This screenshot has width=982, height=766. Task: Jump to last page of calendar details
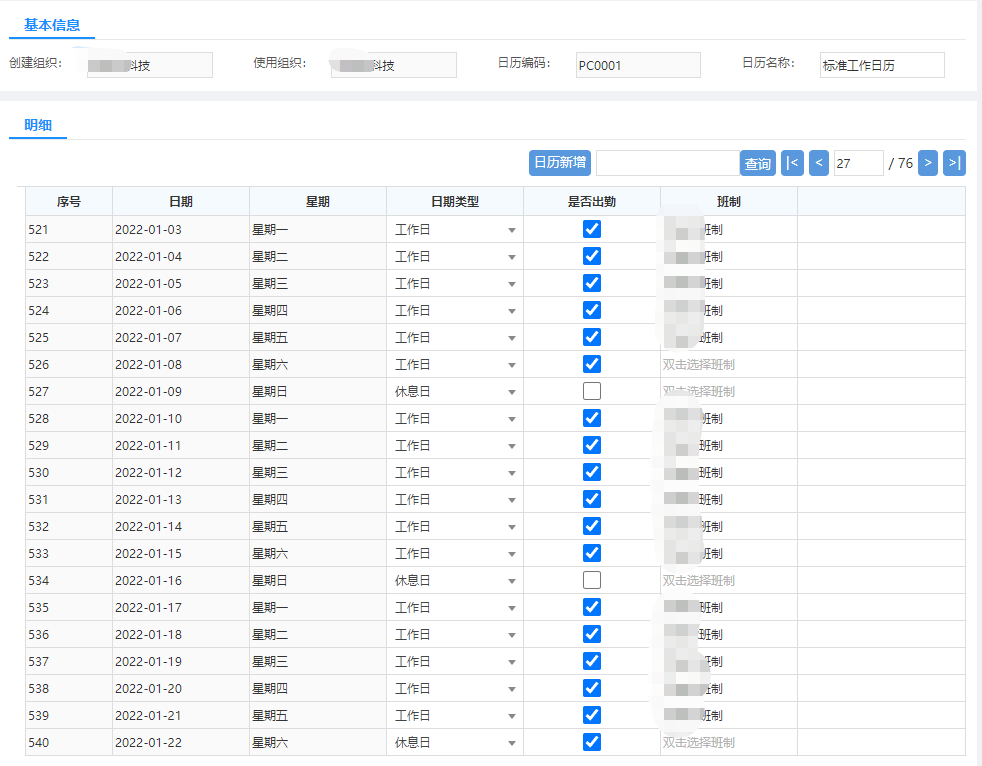954,163
